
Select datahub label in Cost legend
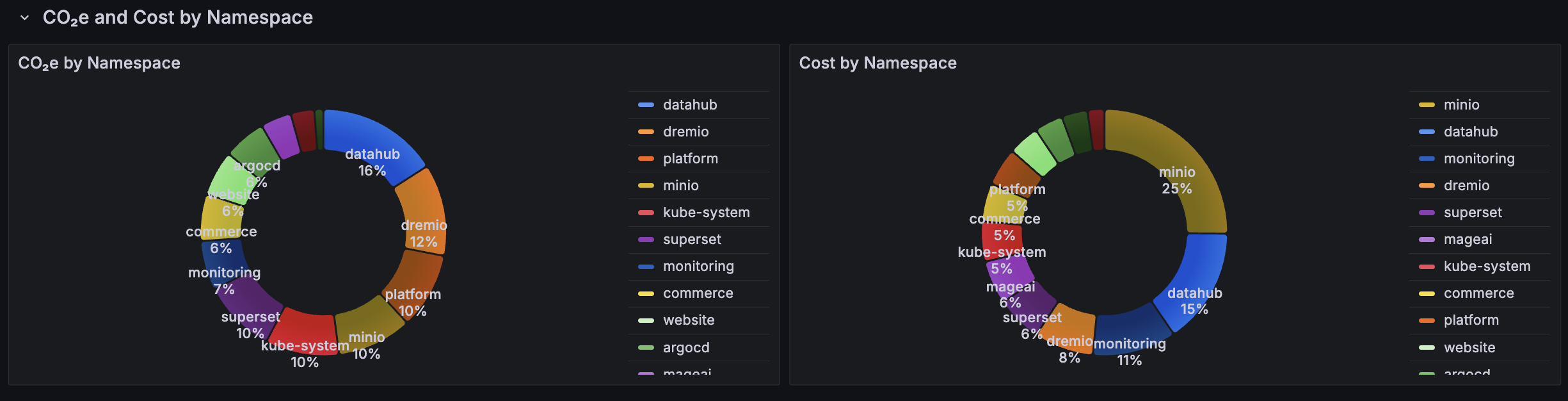pos(1471,131)
